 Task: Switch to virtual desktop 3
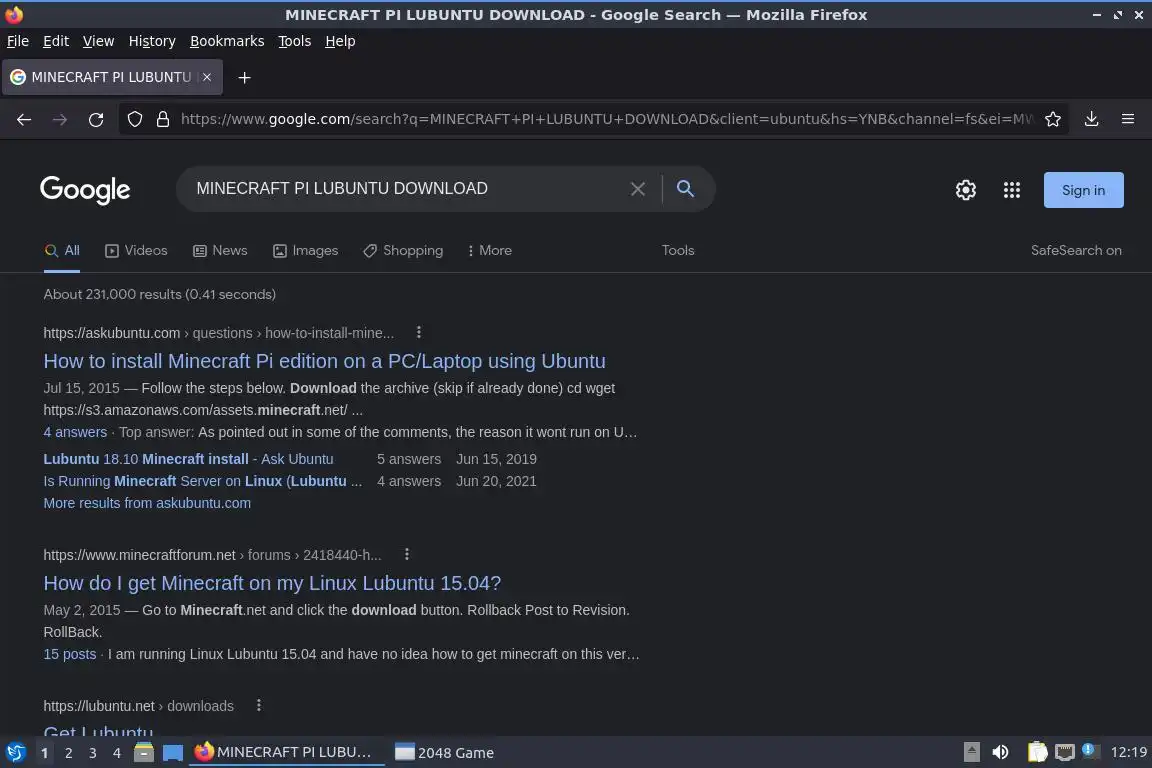tap(93, 753)
